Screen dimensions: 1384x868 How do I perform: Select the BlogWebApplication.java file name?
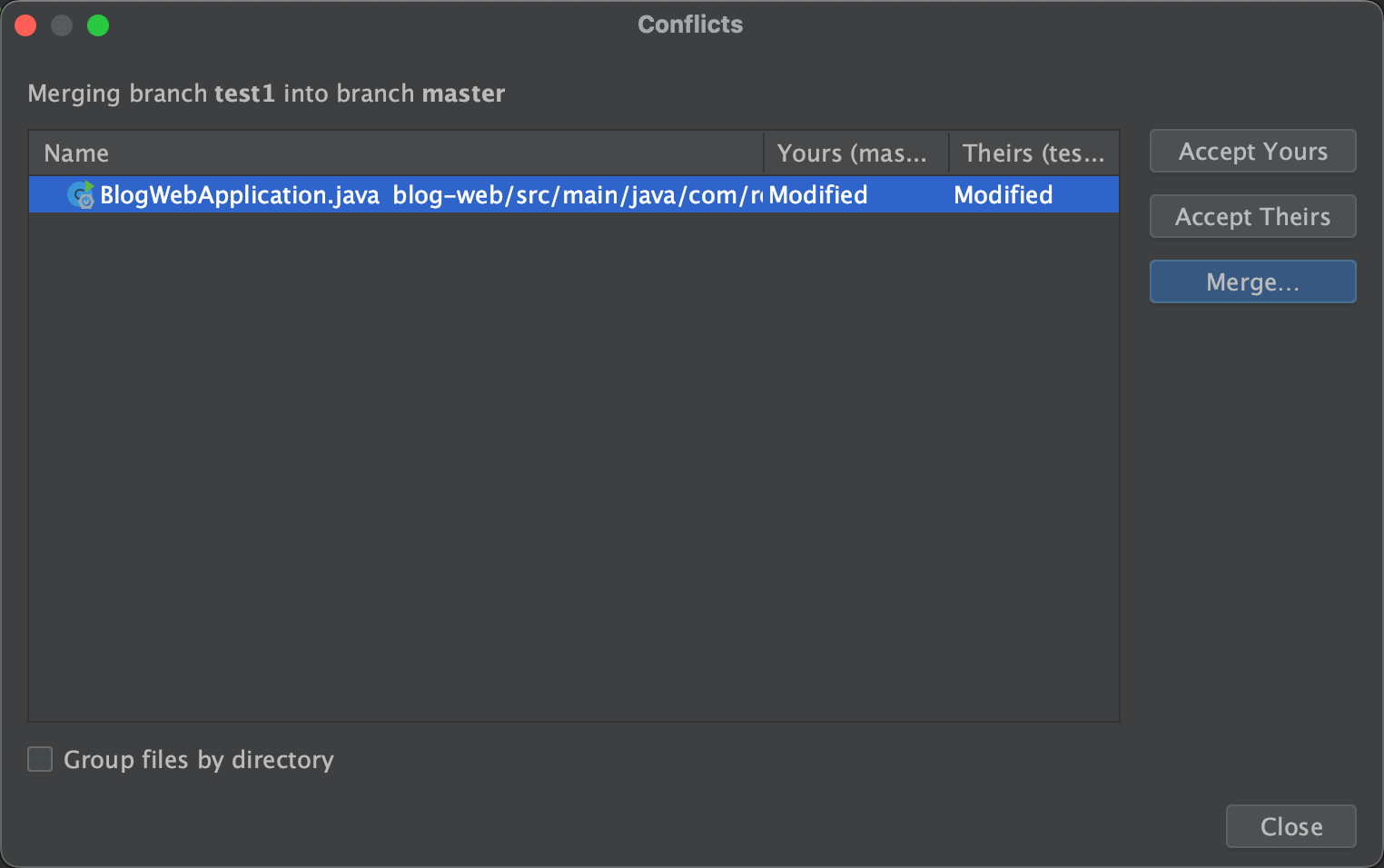[240, 195]
